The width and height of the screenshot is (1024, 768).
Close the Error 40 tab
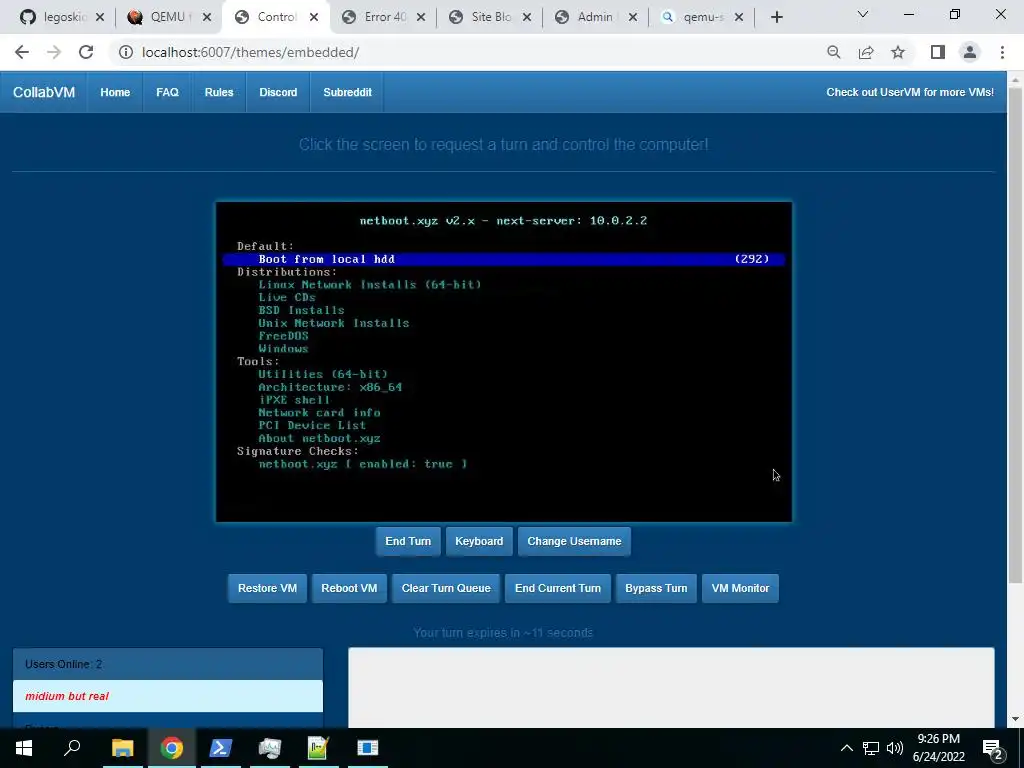tap(421, 17)
